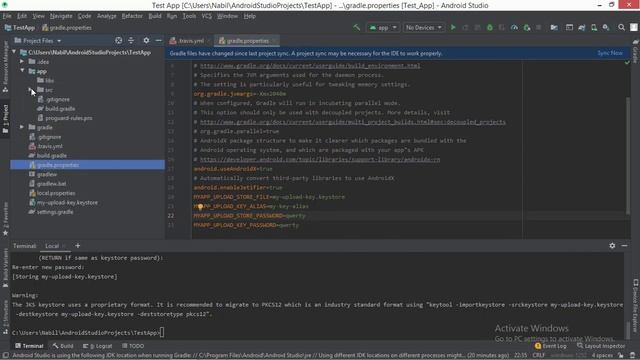The height and width of the screenshot is (360, 640).
Task: Open the Build menu
Action: pos(155,16)
